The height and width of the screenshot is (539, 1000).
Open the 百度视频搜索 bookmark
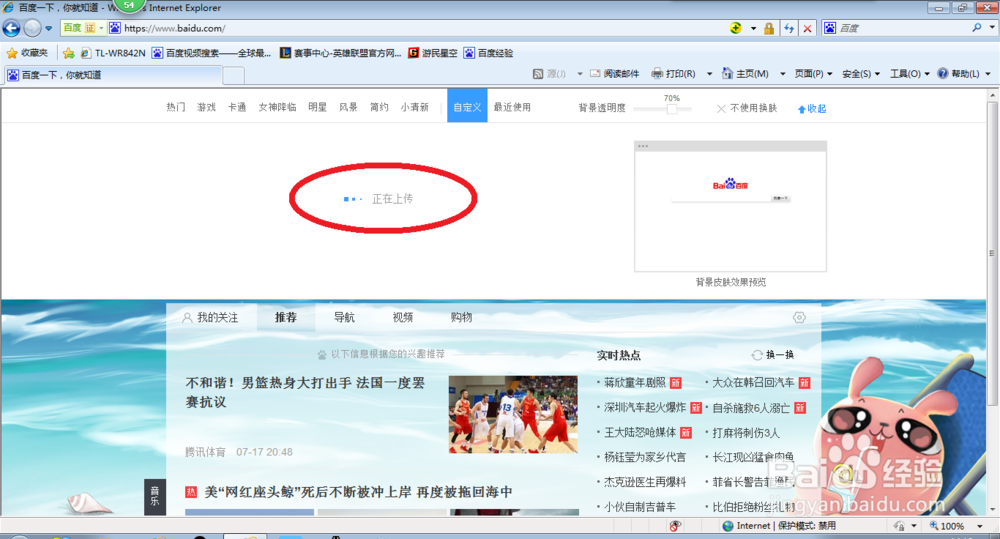click(211, 53)
